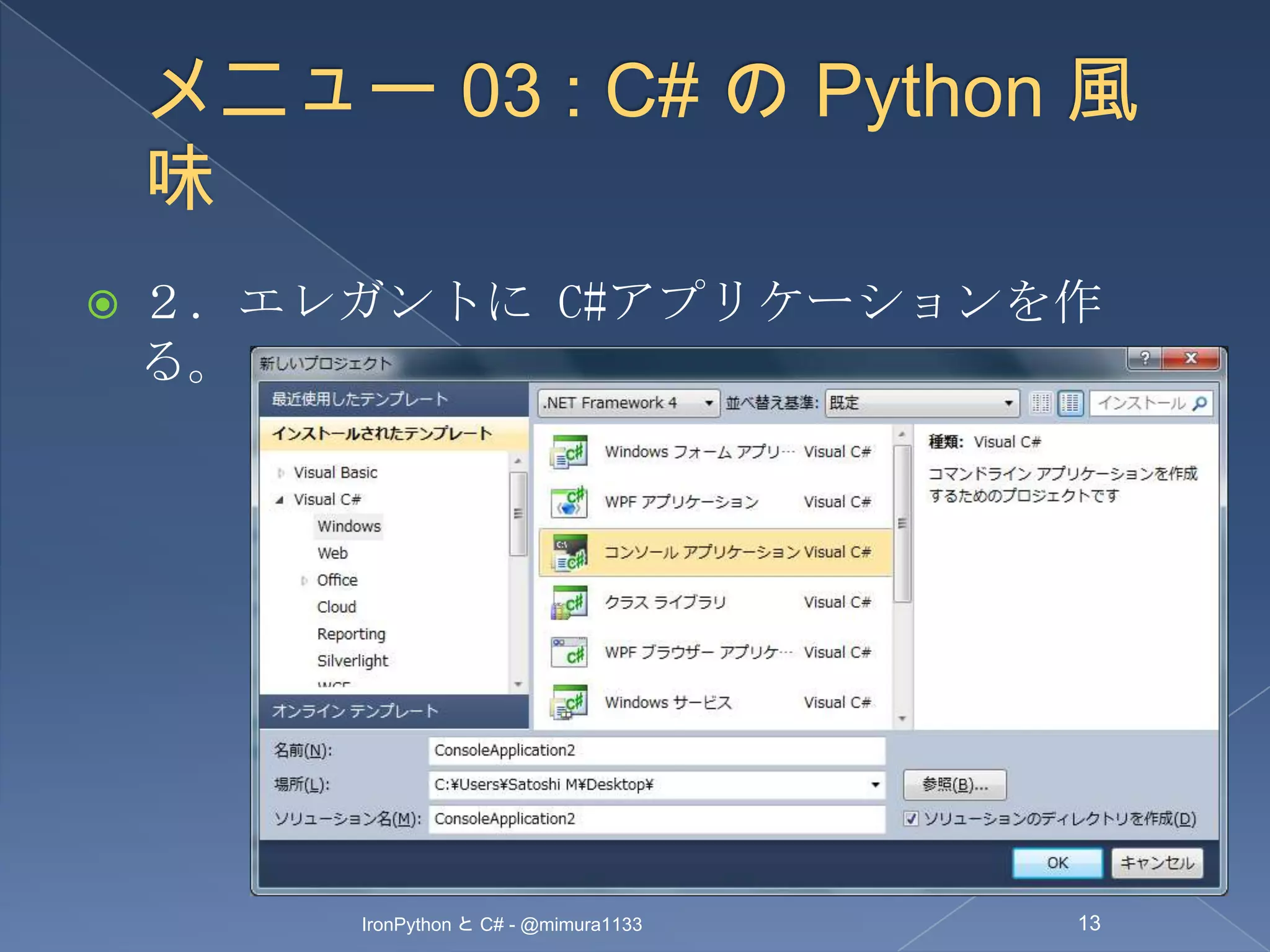Switch to small icons view
This screenshot has height=952, width=1270.
1041,403
